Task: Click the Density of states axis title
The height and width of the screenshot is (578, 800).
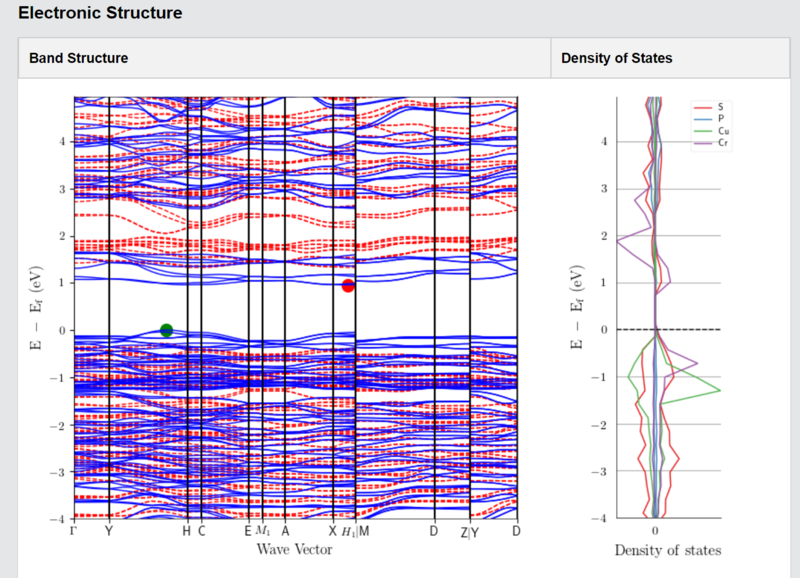Action: [668, 550]
